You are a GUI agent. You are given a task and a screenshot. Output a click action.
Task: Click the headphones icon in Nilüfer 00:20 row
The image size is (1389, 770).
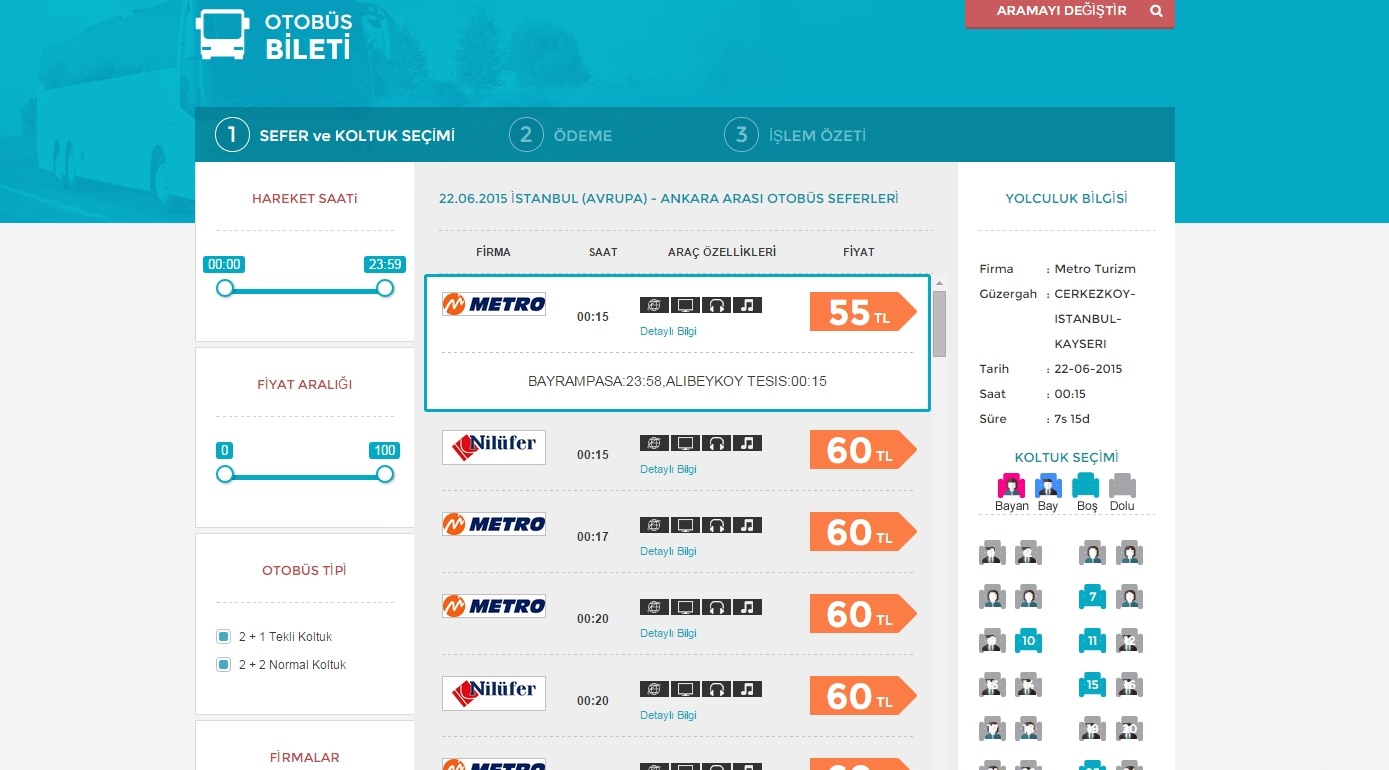click(716, 689)
